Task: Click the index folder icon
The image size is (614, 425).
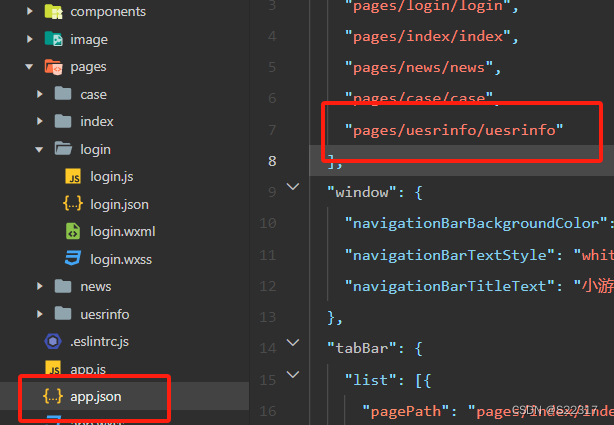Action: click(x=63, y=121)
